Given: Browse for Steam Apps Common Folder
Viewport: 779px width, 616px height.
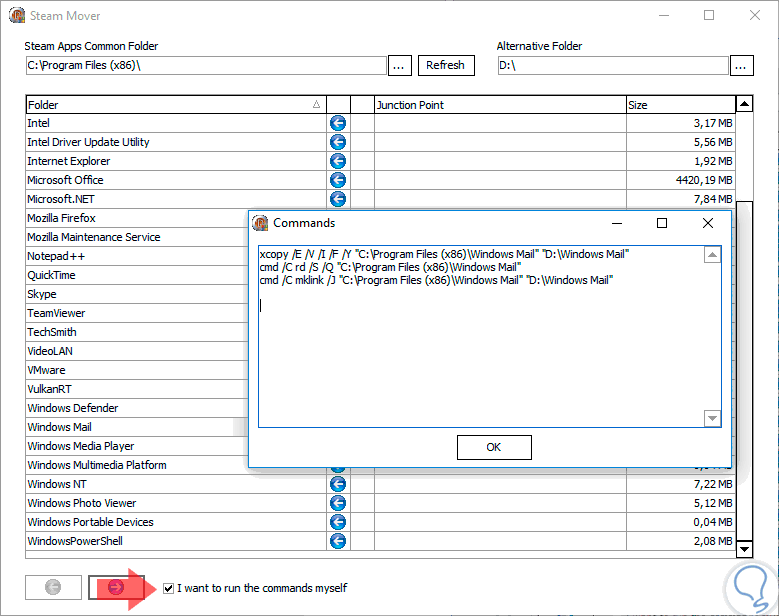Looking at the screenshot, I should click(x=399, y=66).
